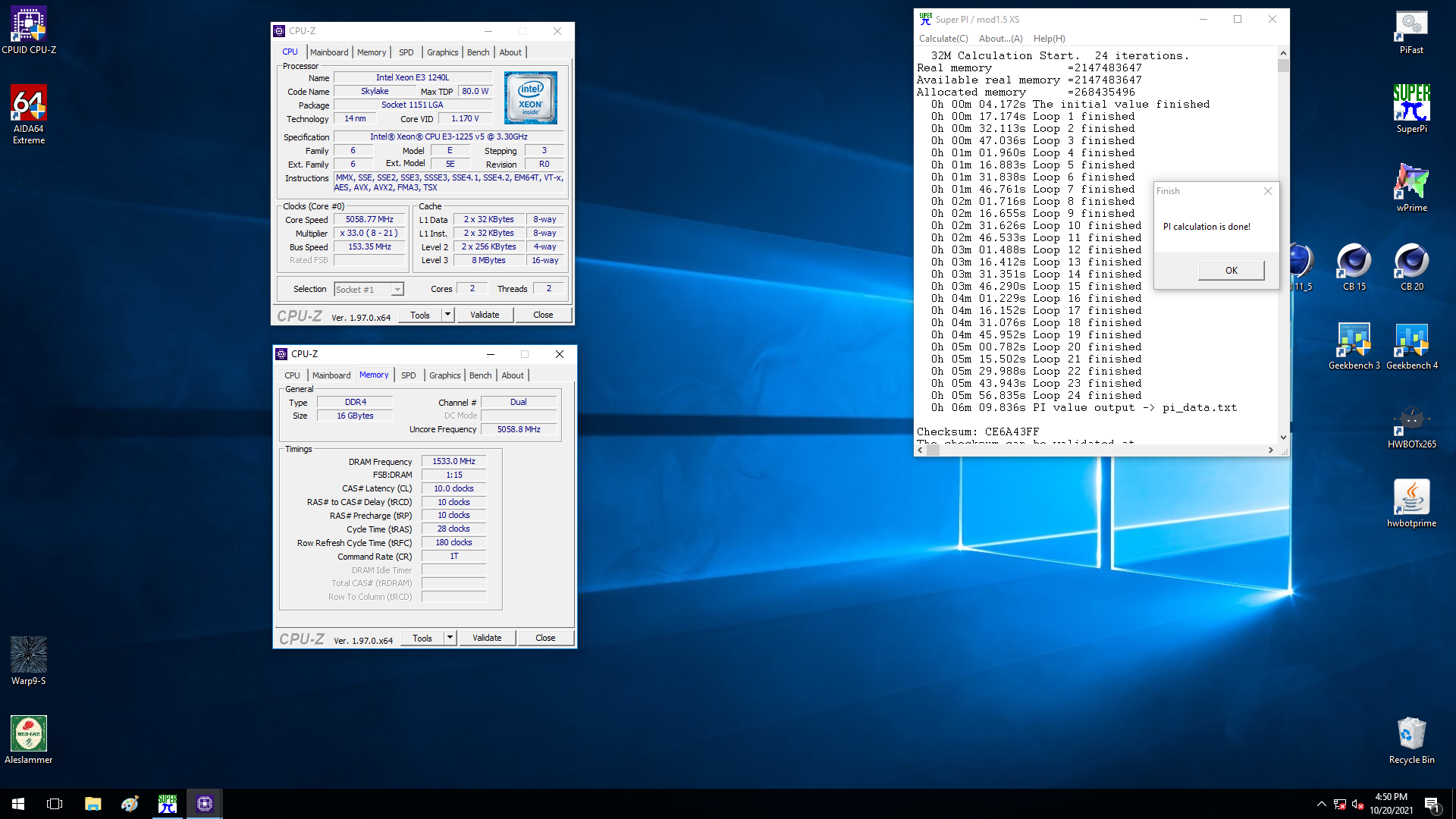Open the CPUID CPU-Z desktop shortcut
Screen dimensions: 1456x819
pos(29,30)
